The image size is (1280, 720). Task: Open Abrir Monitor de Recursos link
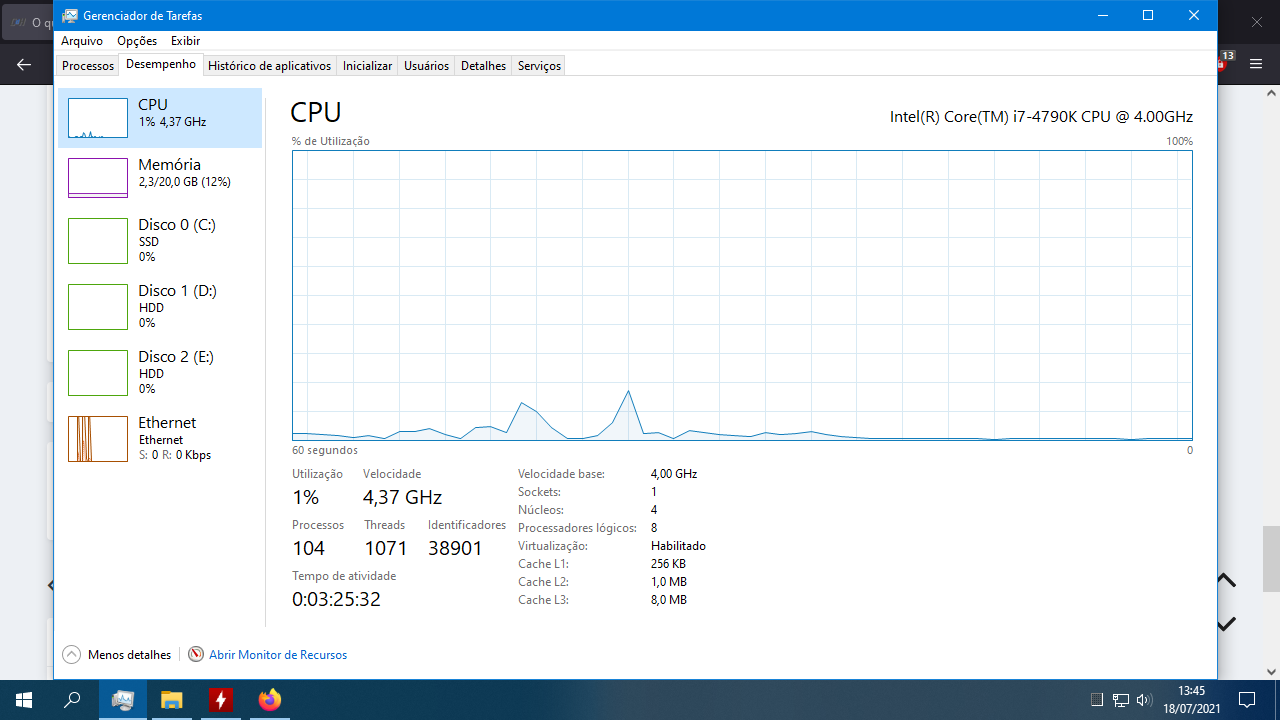[278, 655]
